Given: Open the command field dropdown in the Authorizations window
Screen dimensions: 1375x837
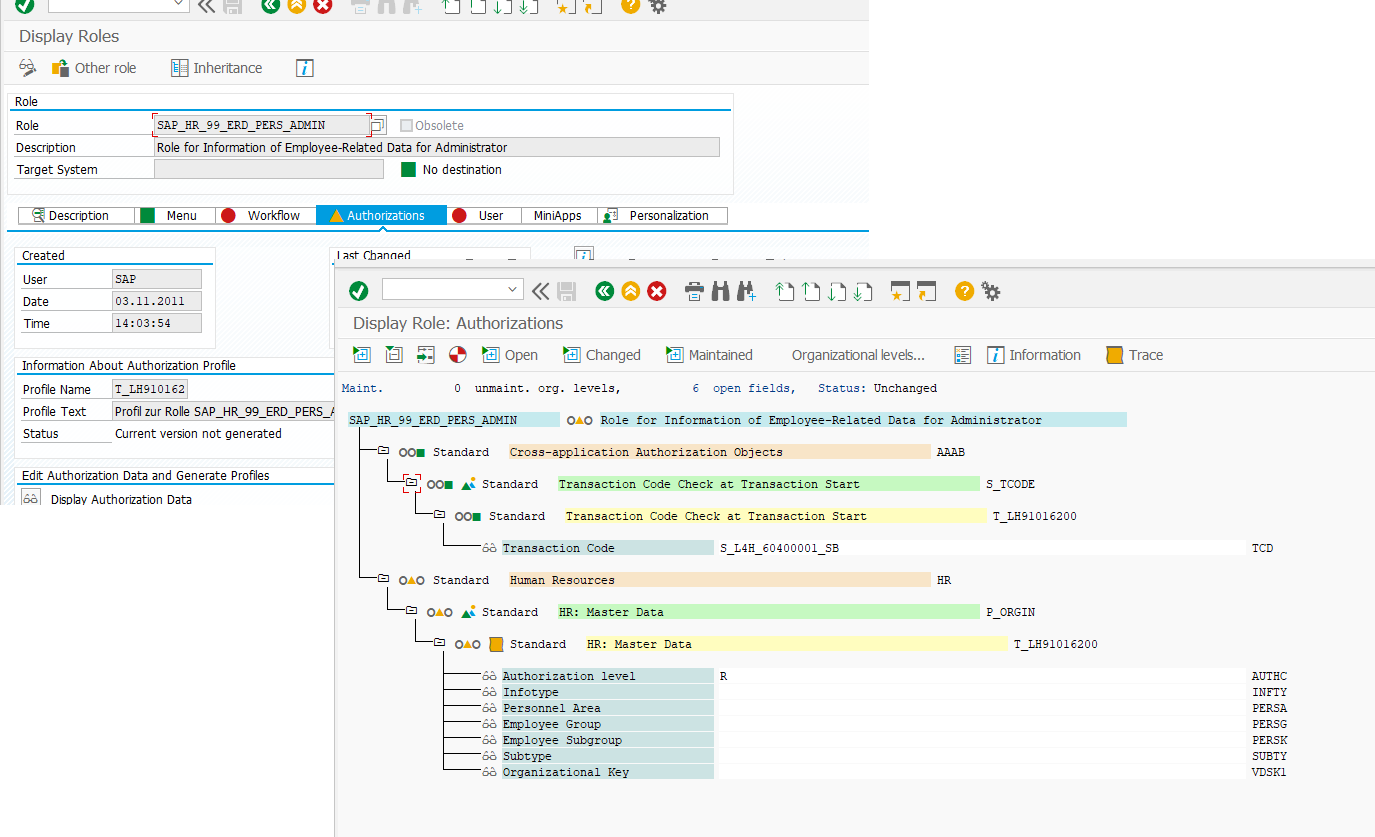Looking at the screenshot, I should [x=513, y=290].
